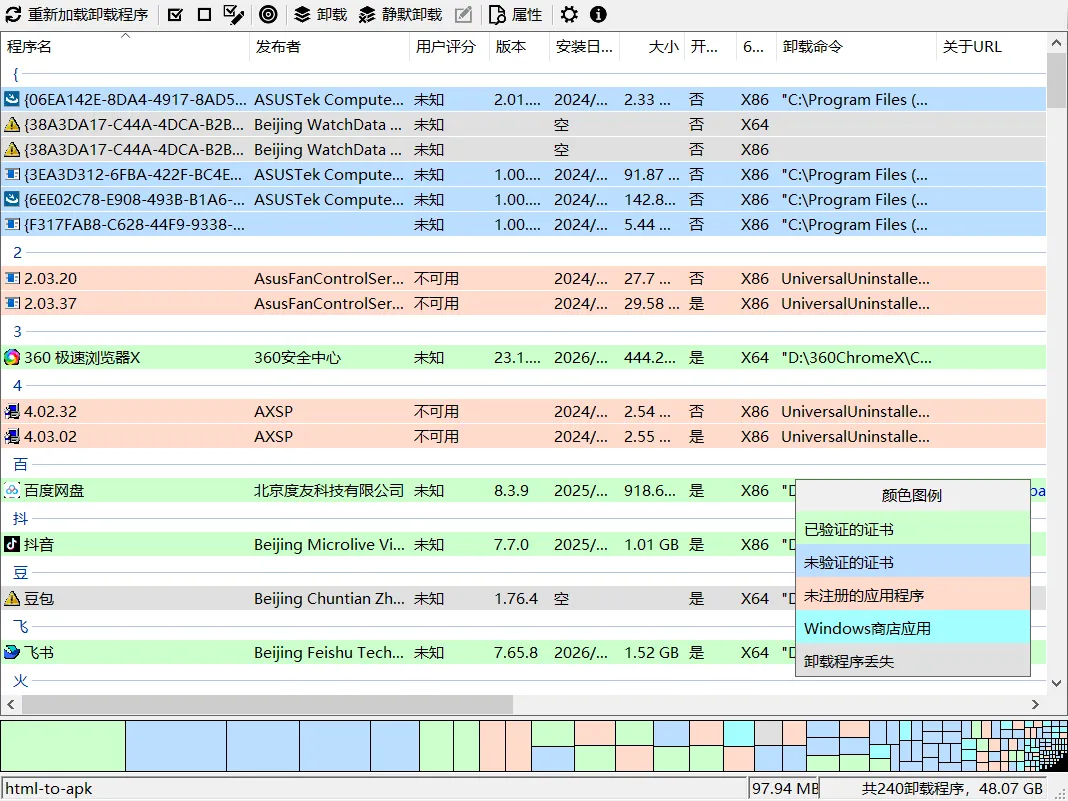Click the deselect all empty box icon

204,14
